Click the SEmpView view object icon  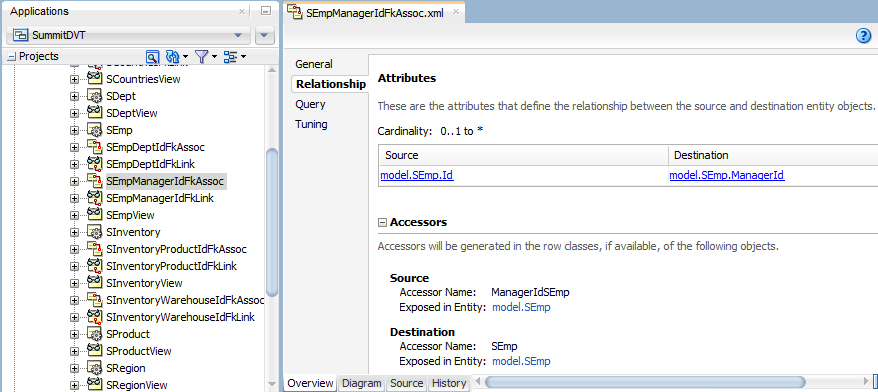94,215
